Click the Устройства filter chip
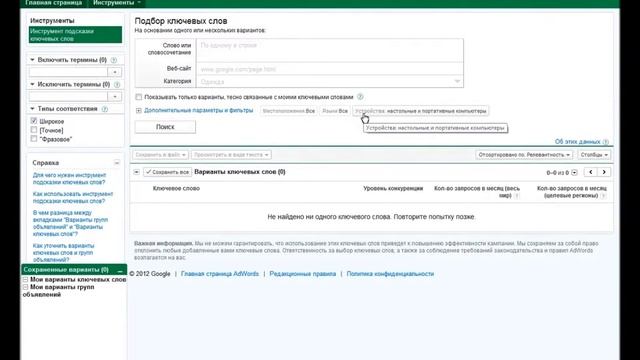640x360 pixels. pos(420,111)
